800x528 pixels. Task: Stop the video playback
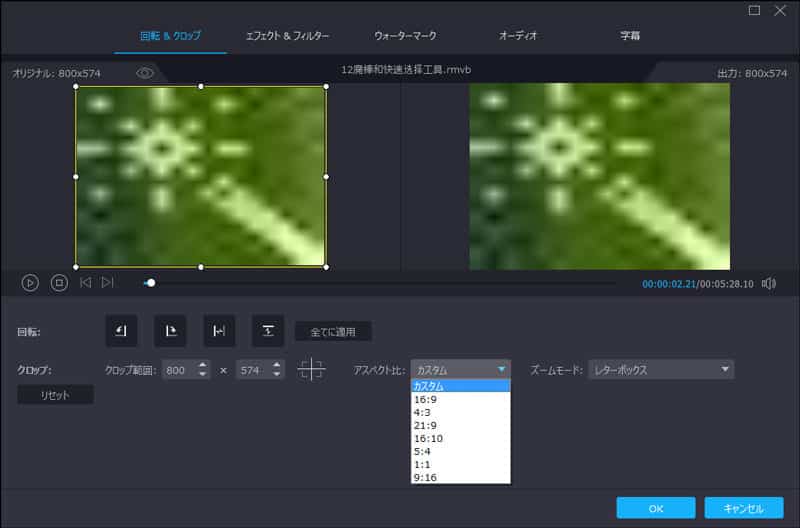[59, 283]
